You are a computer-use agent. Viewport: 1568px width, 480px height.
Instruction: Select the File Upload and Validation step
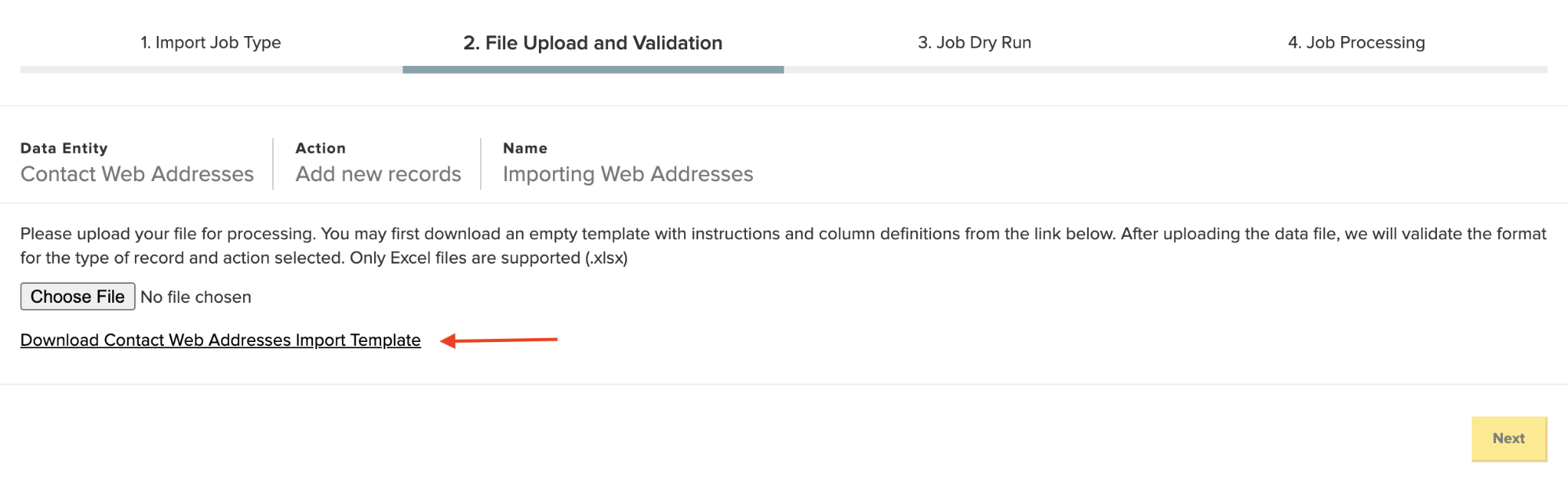592,42
